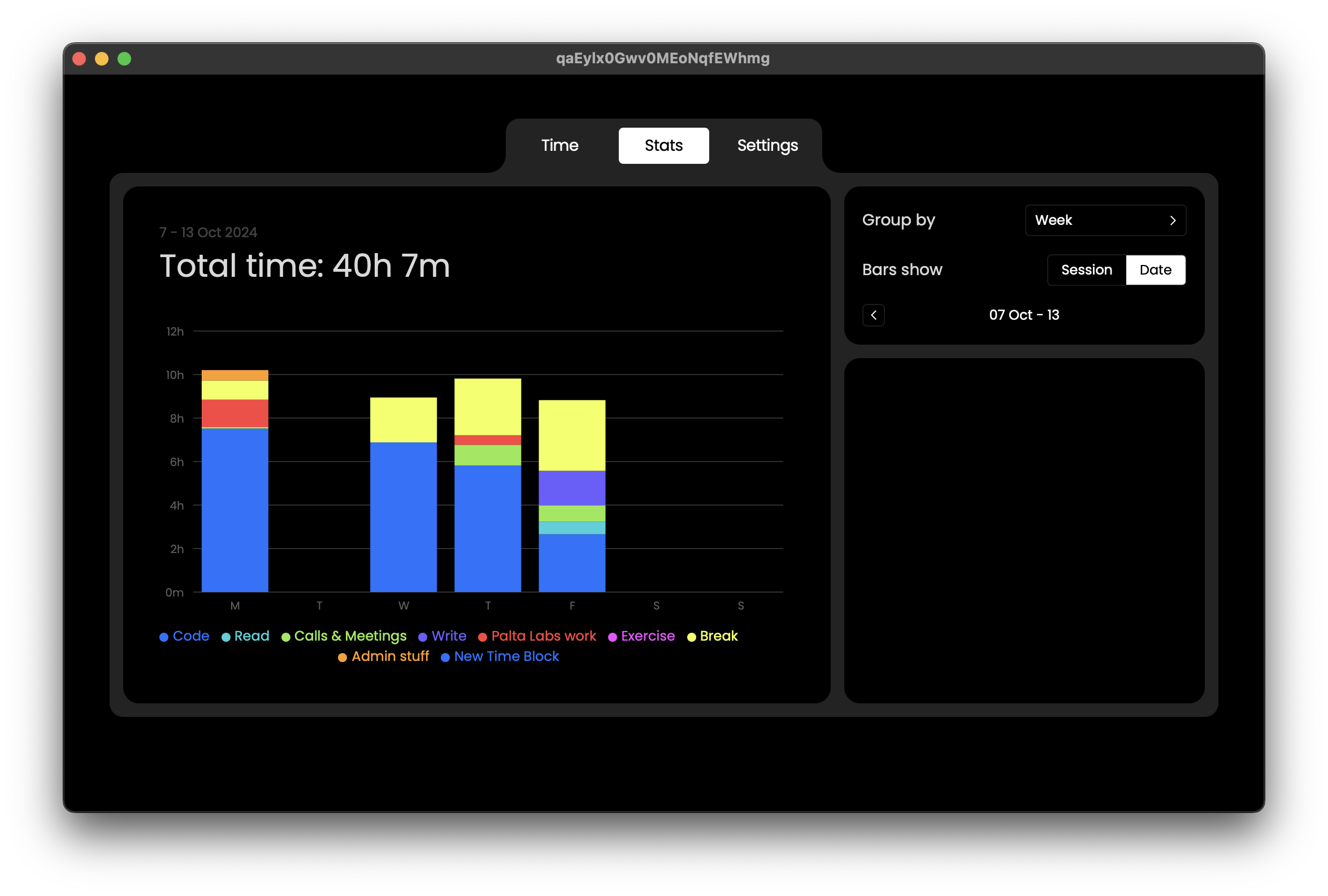Click the Code activity legend icon
The width and height of the screenshot is (1328, 896).
(164, 636)
